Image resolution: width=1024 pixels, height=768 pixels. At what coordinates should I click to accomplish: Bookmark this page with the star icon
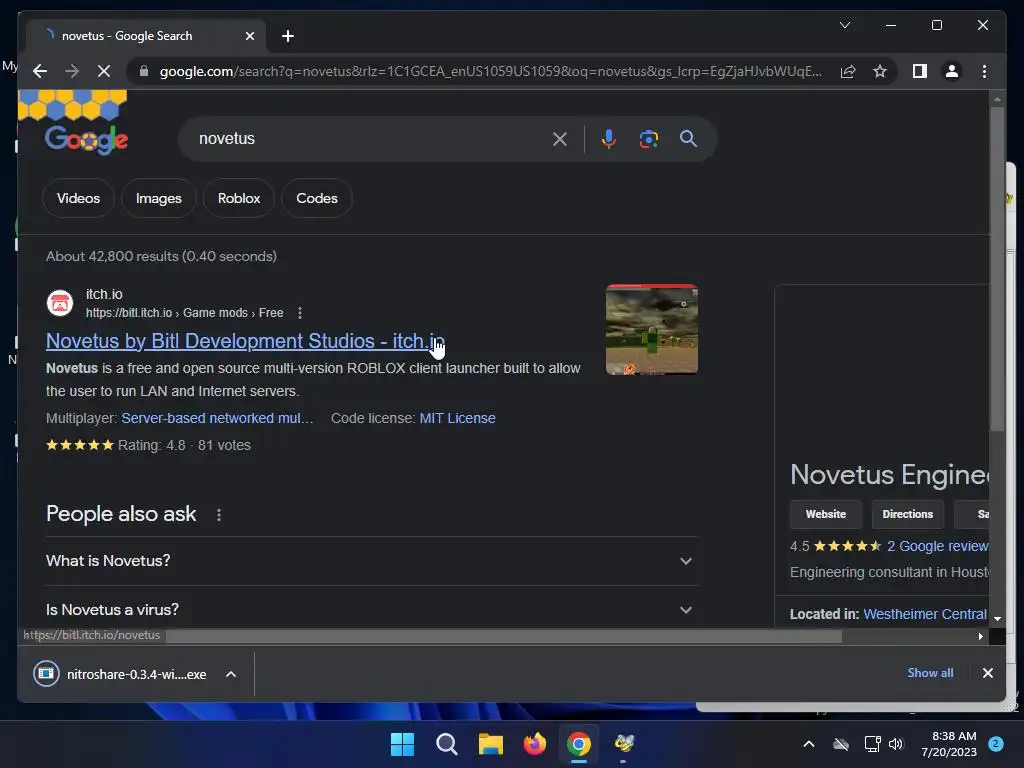880,71
